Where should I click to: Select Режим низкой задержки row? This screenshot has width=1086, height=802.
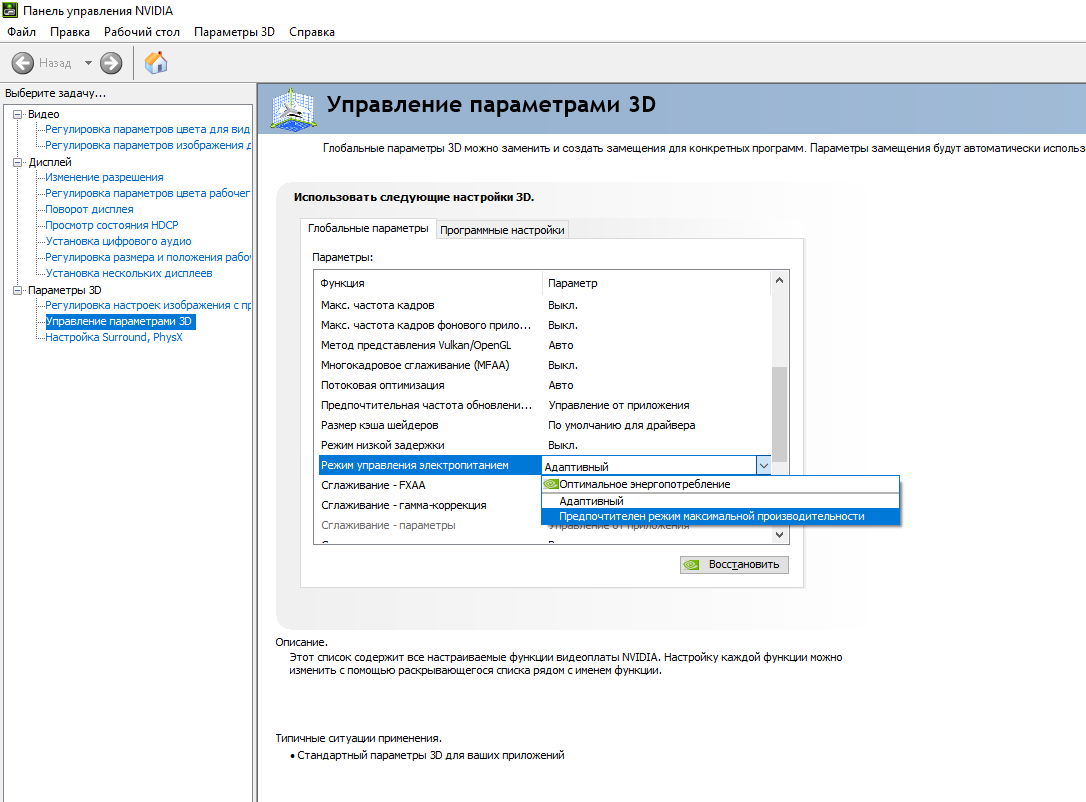(544, 446)
